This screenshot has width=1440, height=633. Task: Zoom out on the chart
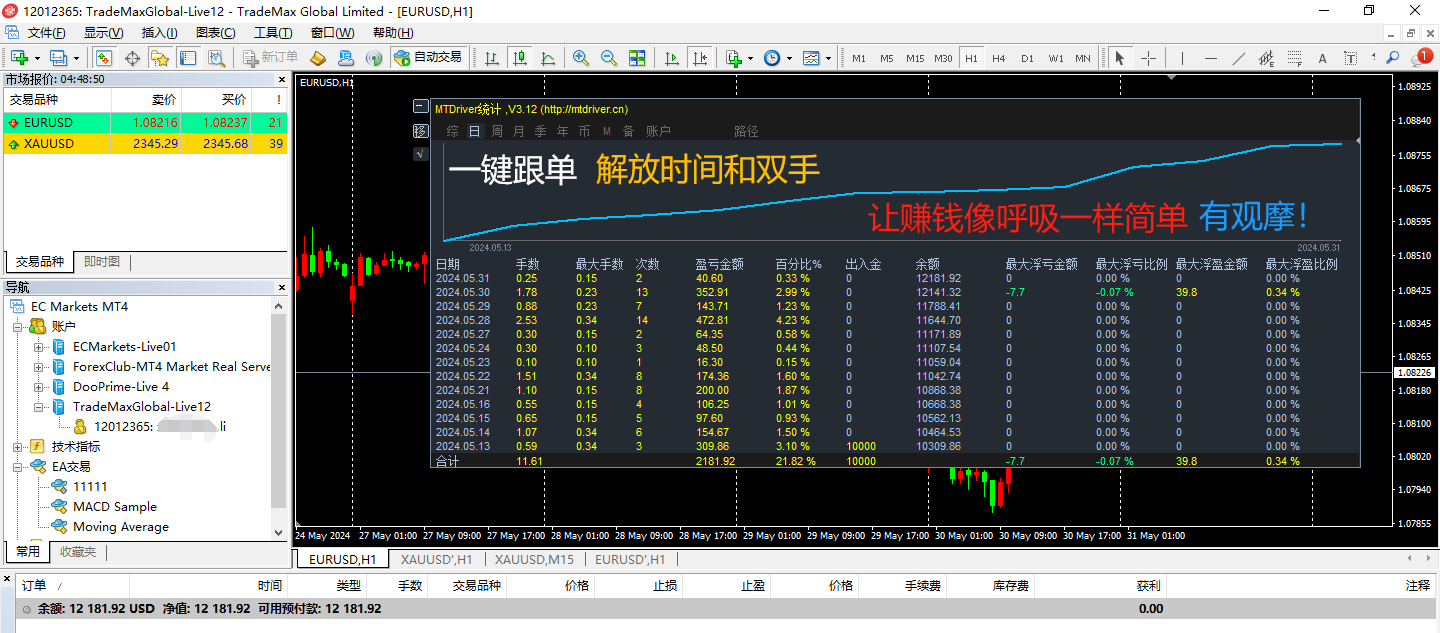(x=608, y=58)
